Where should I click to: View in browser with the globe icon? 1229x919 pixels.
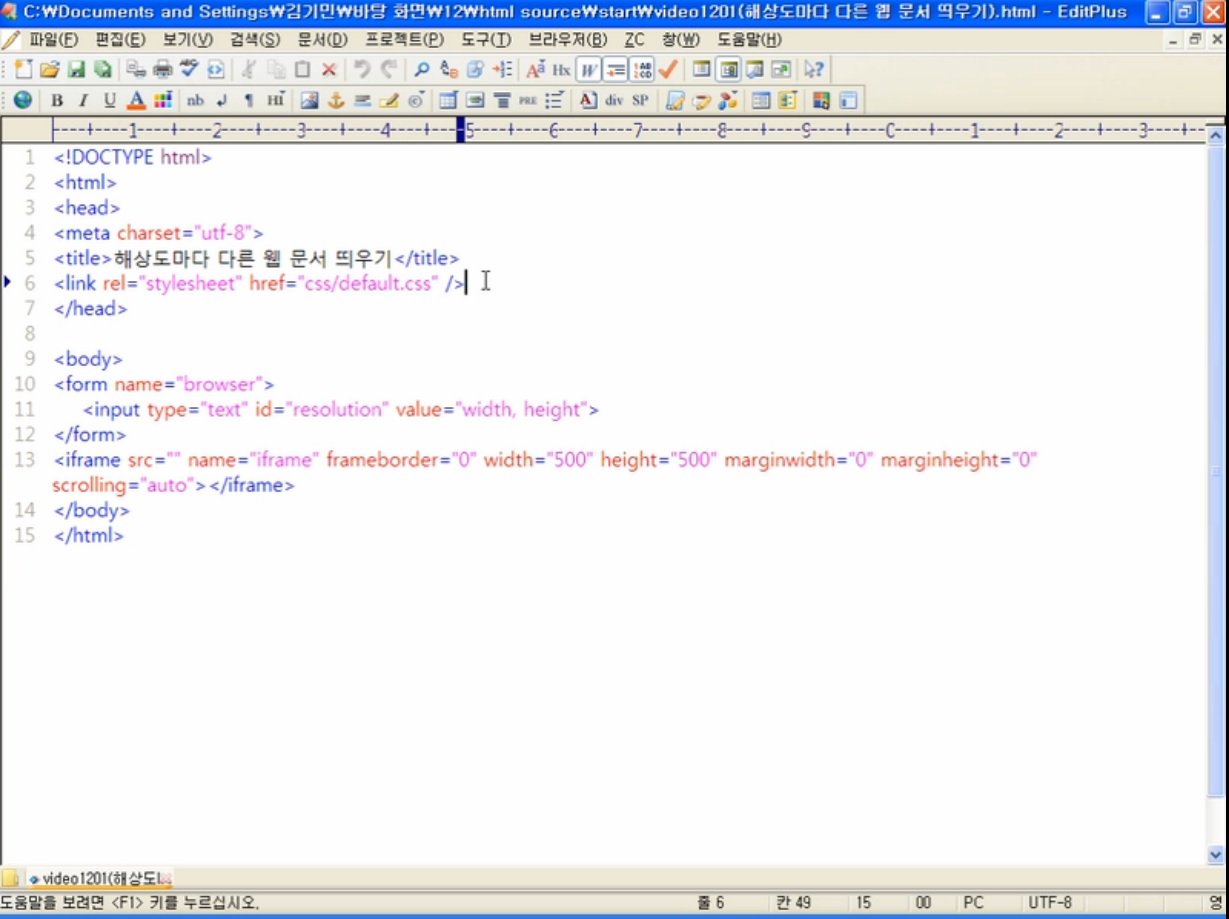click(23, 100)
